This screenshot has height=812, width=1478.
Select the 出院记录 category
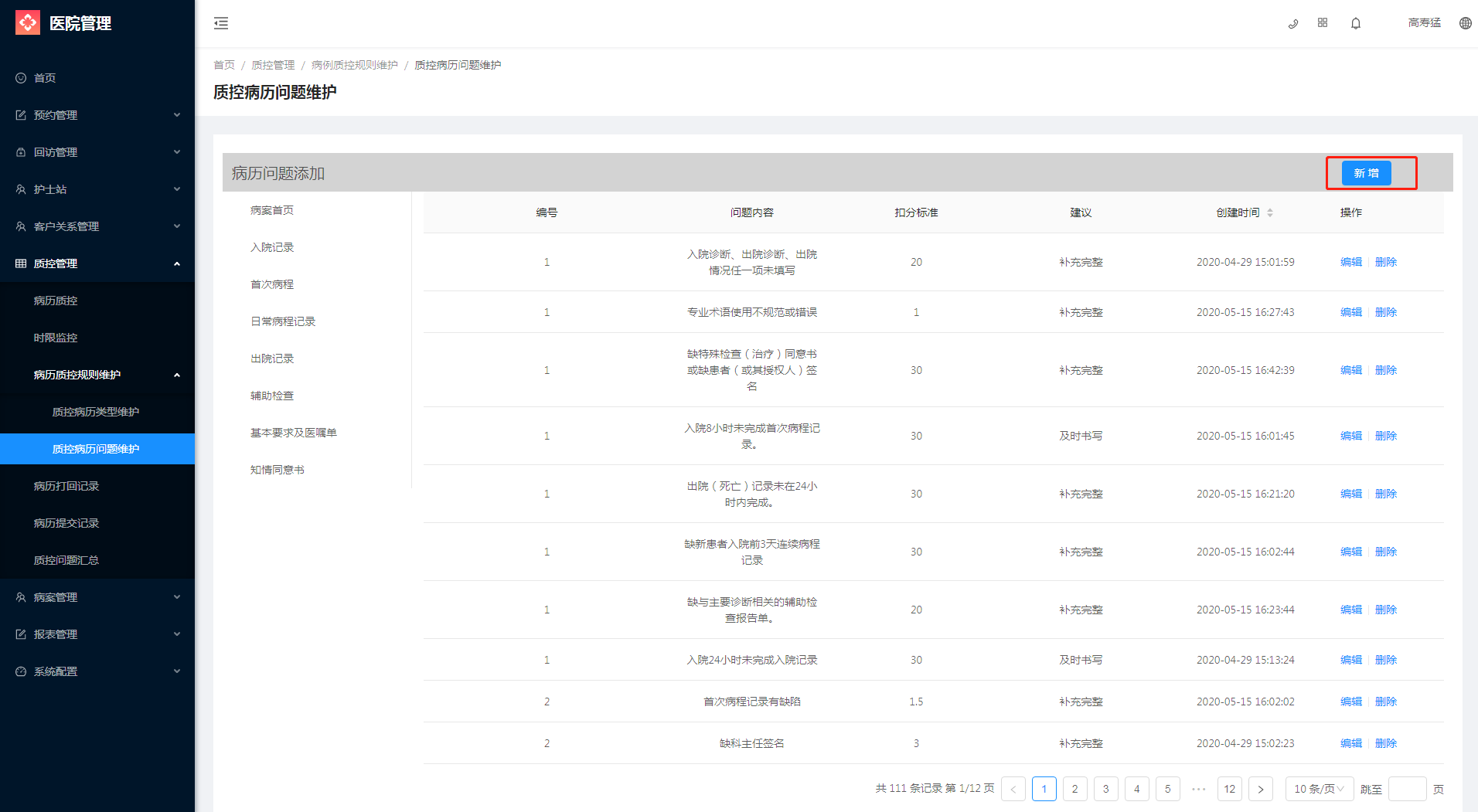tap(272, 358)
